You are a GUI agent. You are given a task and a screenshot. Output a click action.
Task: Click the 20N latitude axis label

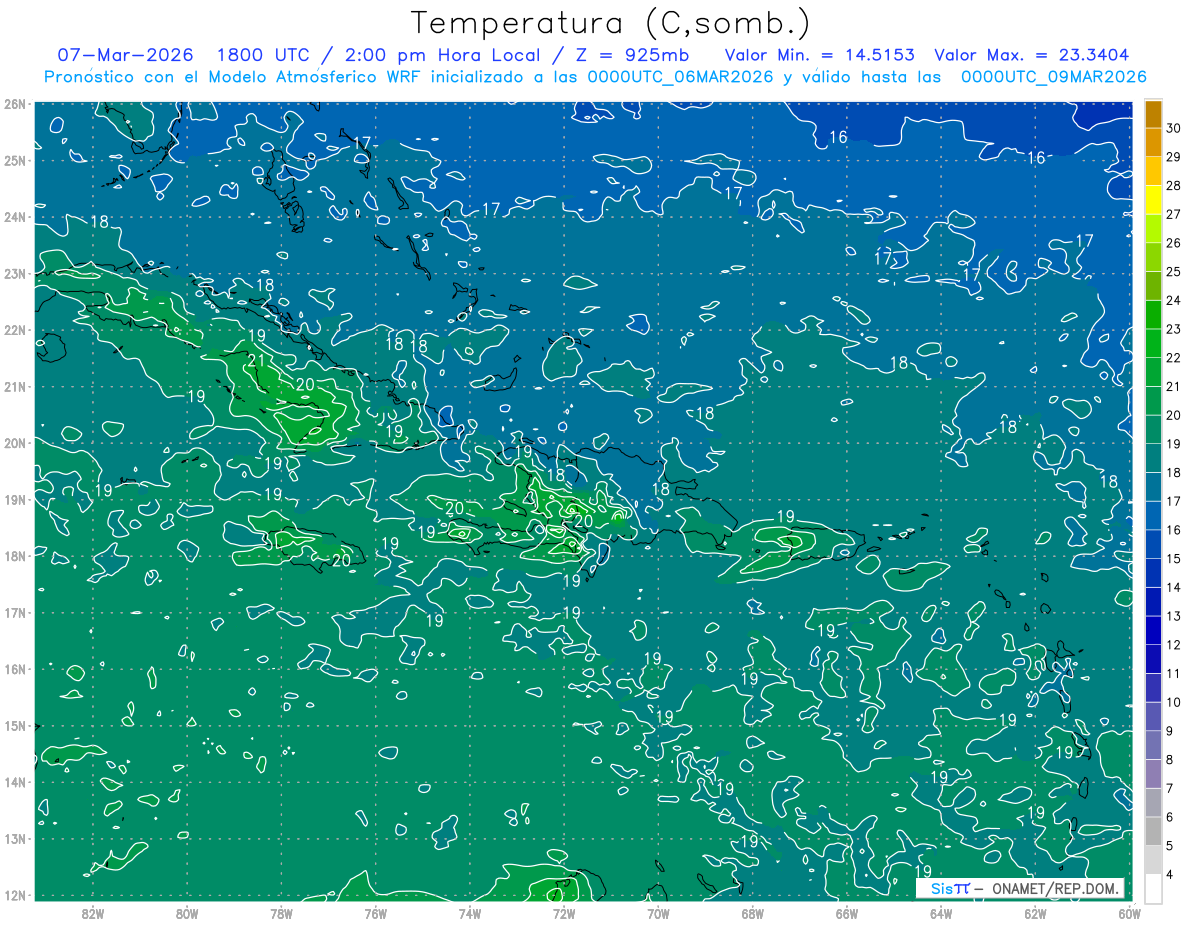click(x=14, y=443)
